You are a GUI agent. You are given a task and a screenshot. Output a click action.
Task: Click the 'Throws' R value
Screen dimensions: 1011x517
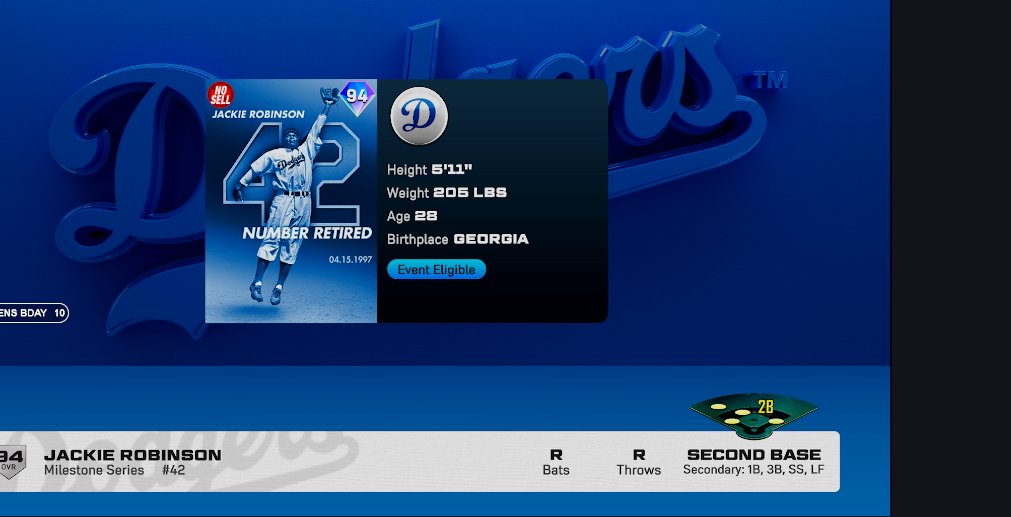[639, 455]
